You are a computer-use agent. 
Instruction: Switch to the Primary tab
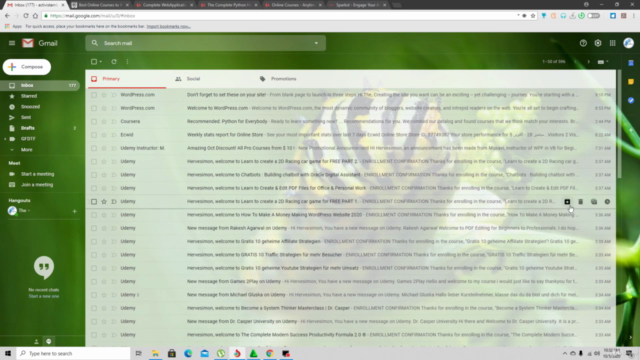[x=127, y=79]
